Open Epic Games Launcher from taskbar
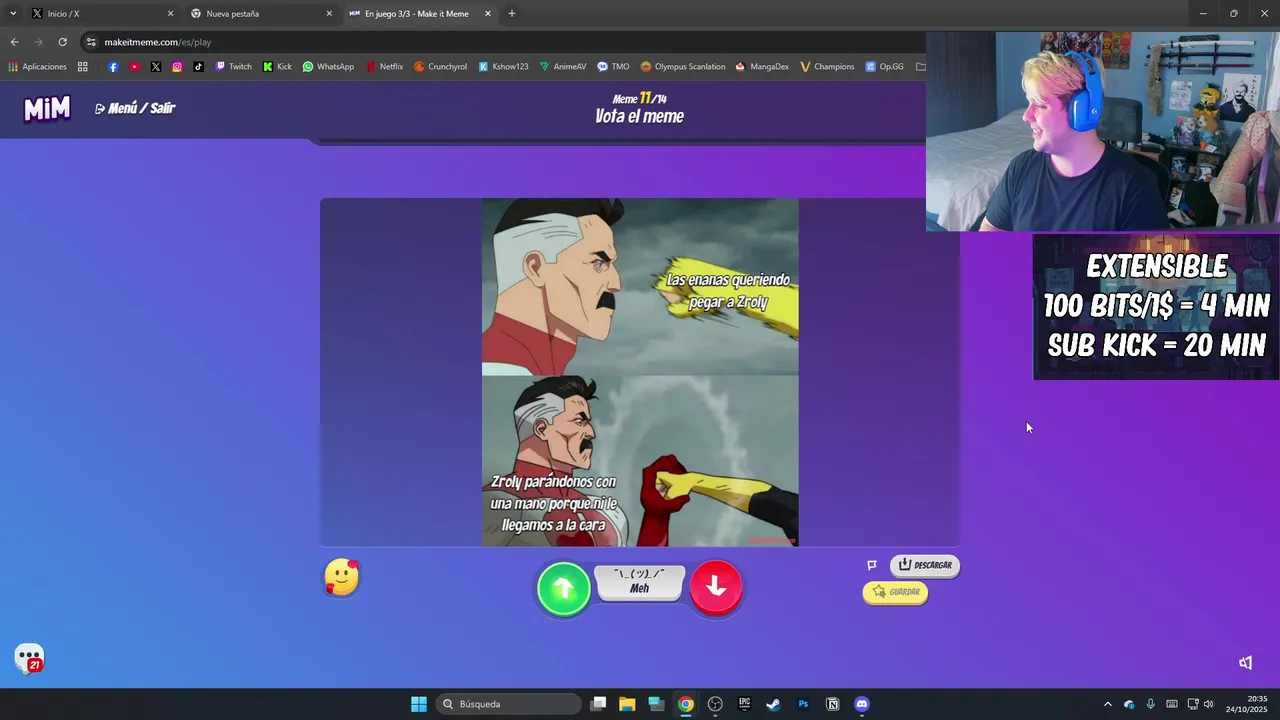This screenshot has height=720, width=1280. click(744, 704)
